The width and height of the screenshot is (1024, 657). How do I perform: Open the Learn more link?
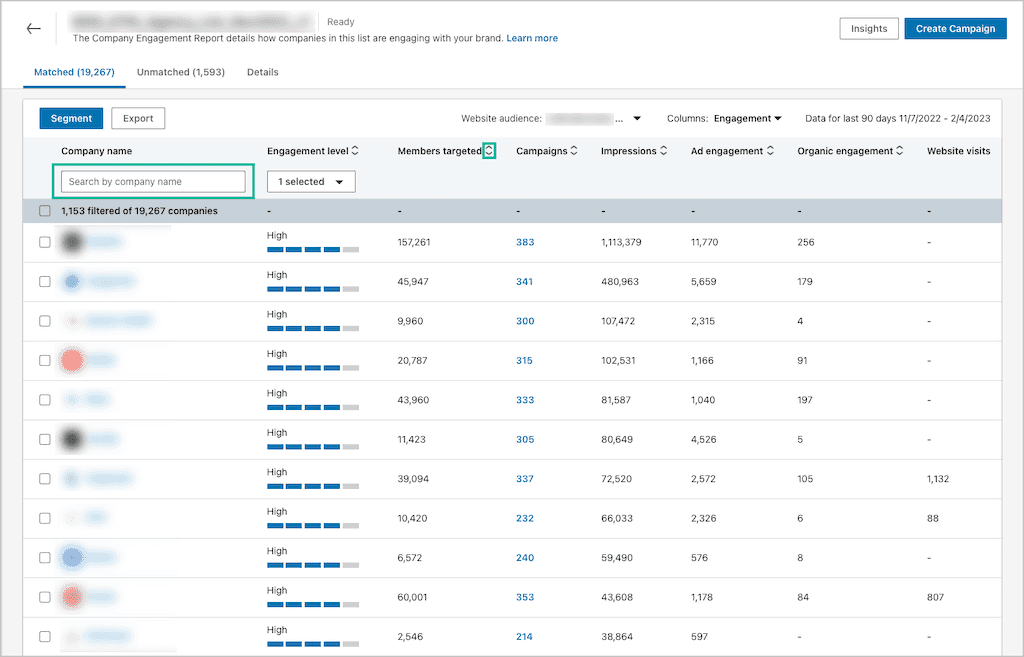(532, 38)
